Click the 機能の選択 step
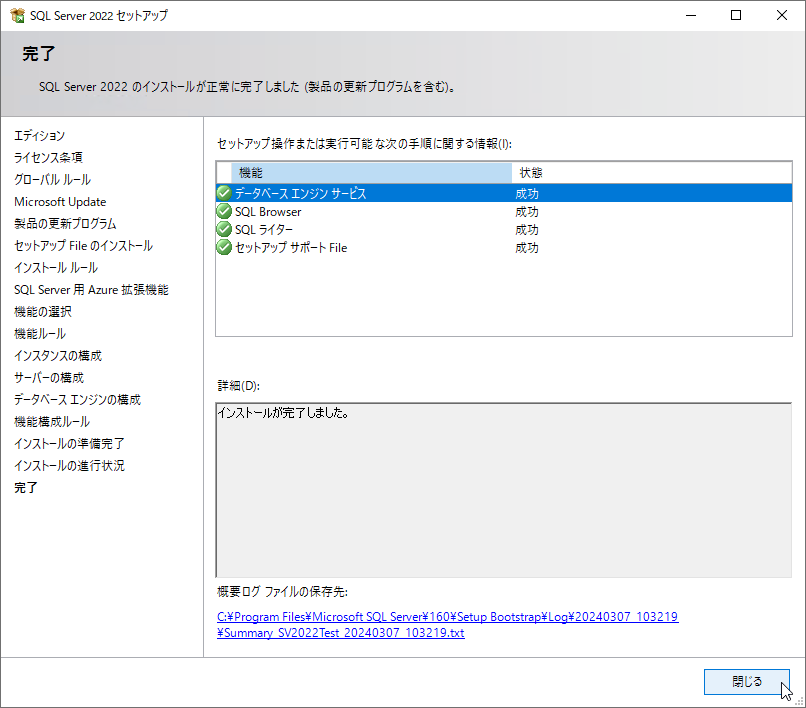The image size is (806, 708). pyautogui.click(x=43, y=312)
